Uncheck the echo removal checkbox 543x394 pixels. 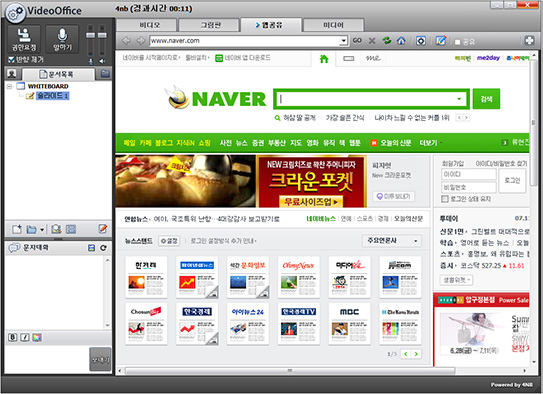[11, 60]
